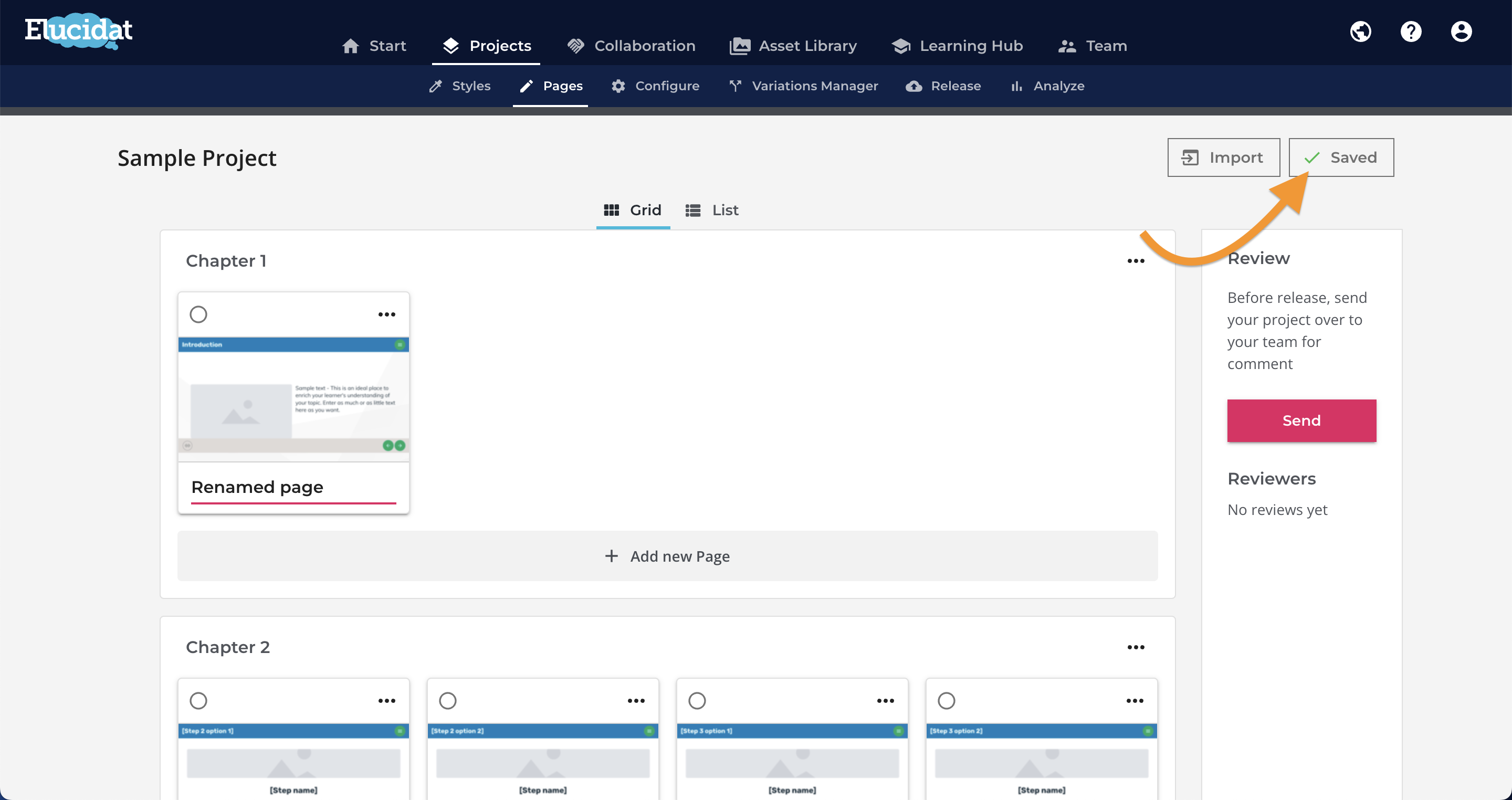Open the Asset Library tab
The image size is (1512, 800).
click(793, 46)
